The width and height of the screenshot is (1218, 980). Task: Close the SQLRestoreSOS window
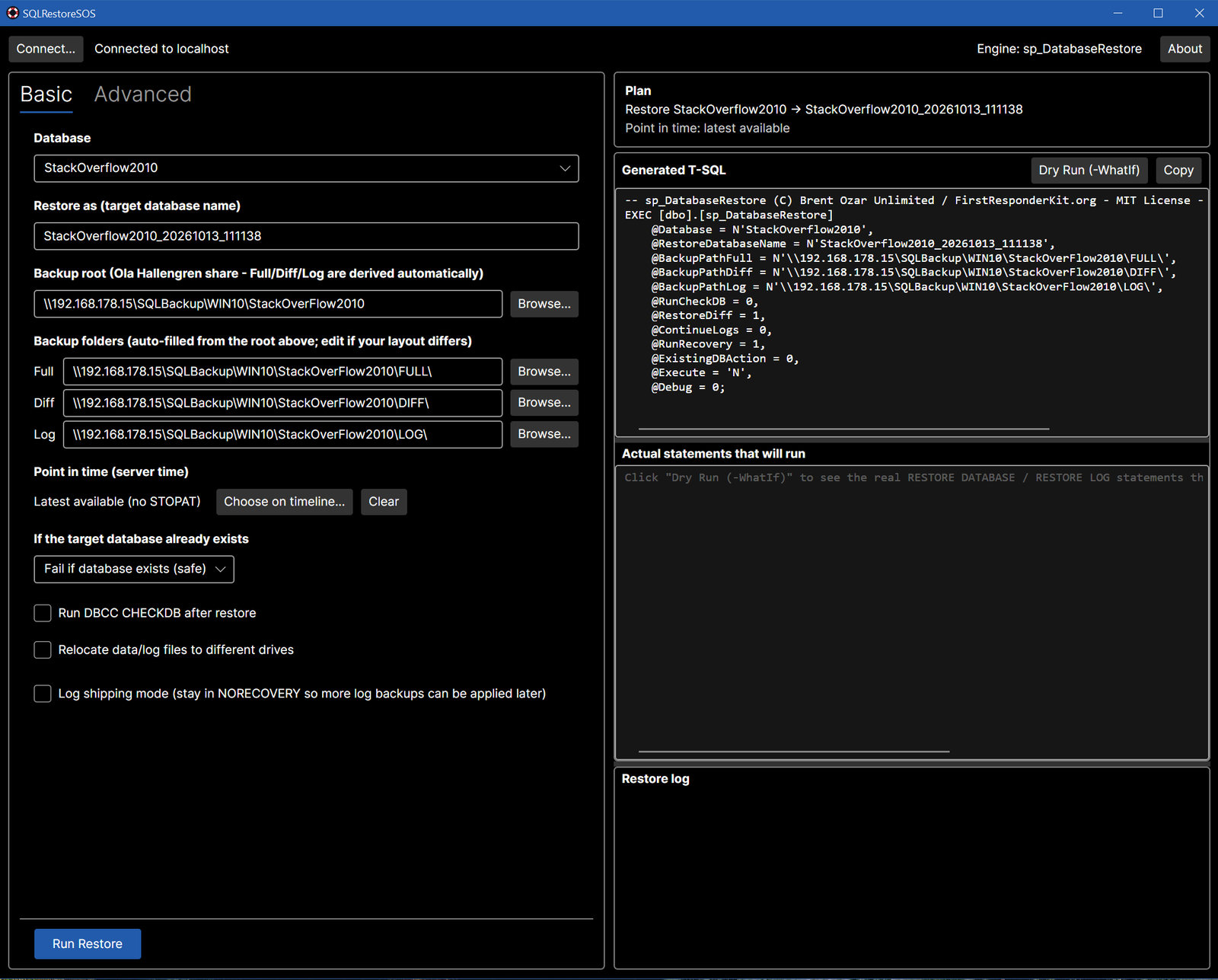1199,13
